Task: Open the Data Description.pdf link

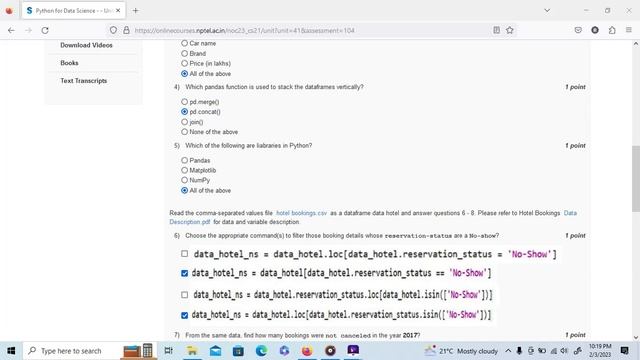Action: [x=190, y=222]
